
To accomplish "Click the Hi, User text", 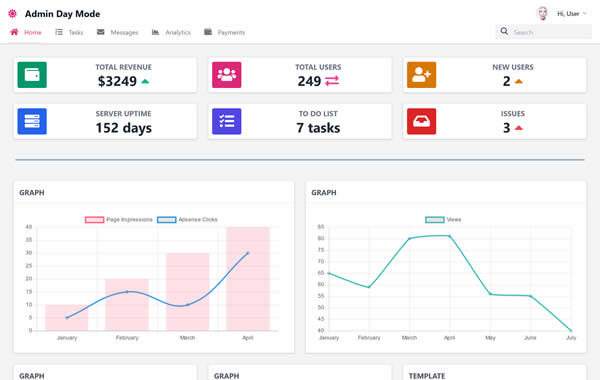I will point(568,14).
